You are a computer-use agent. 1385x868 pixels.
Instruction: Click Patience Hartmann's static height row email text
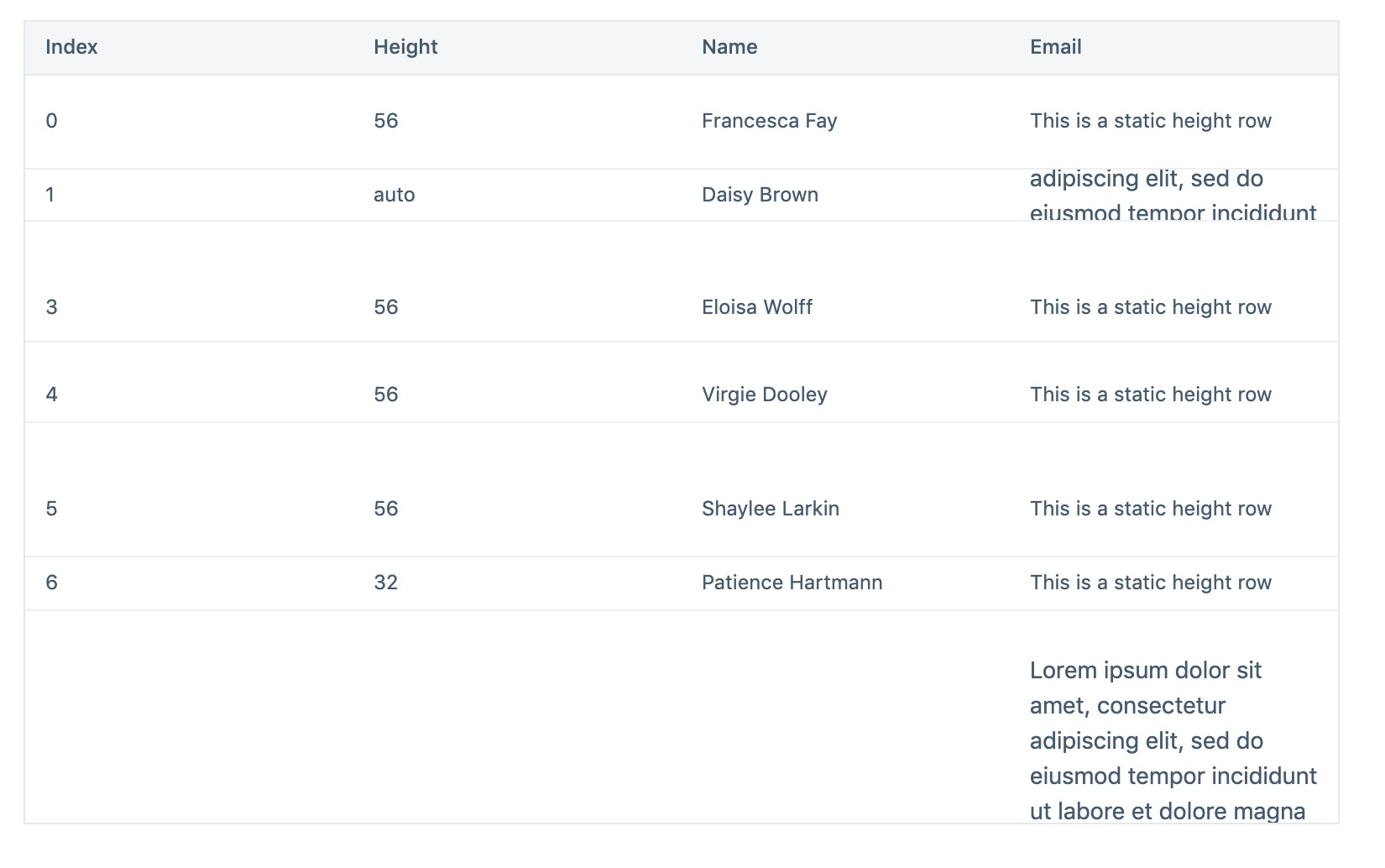[x=1150, y=583]
